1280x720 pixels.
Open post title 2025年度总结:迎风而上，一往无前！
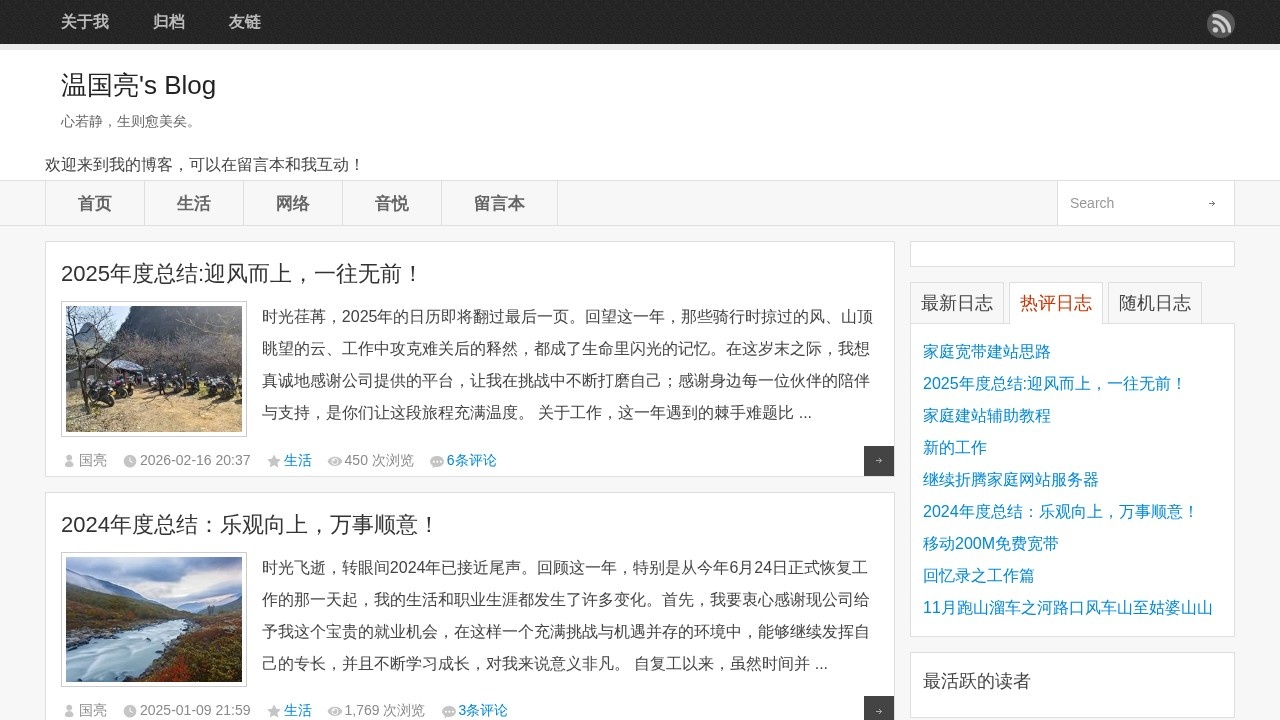[x=242, y=274]
